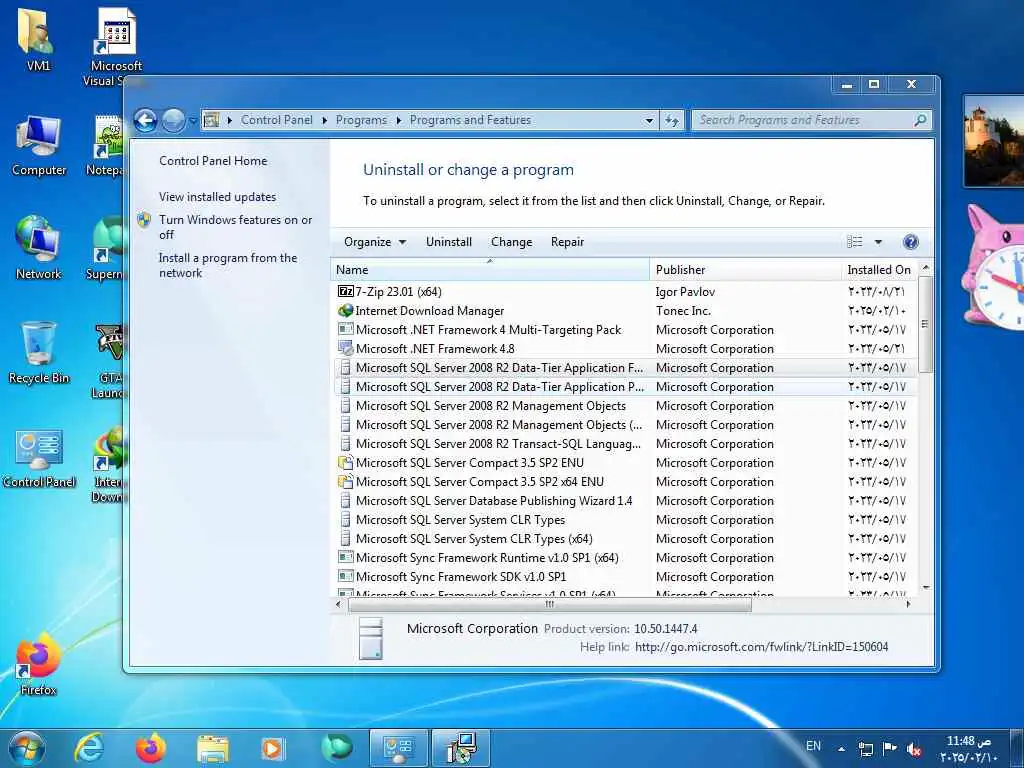Select 7-Zip 23.01 (x64) entry

pos(625,292)
